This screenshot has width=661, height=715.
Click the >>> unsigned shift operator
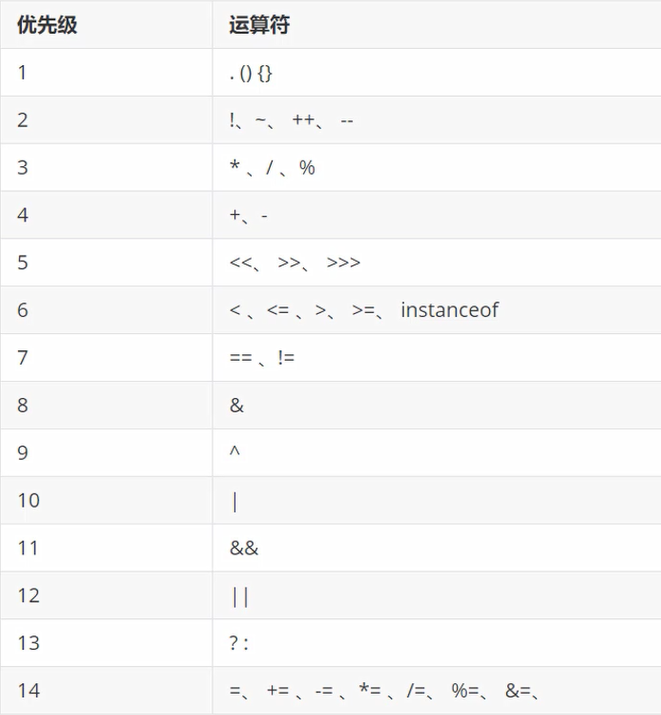343,263
